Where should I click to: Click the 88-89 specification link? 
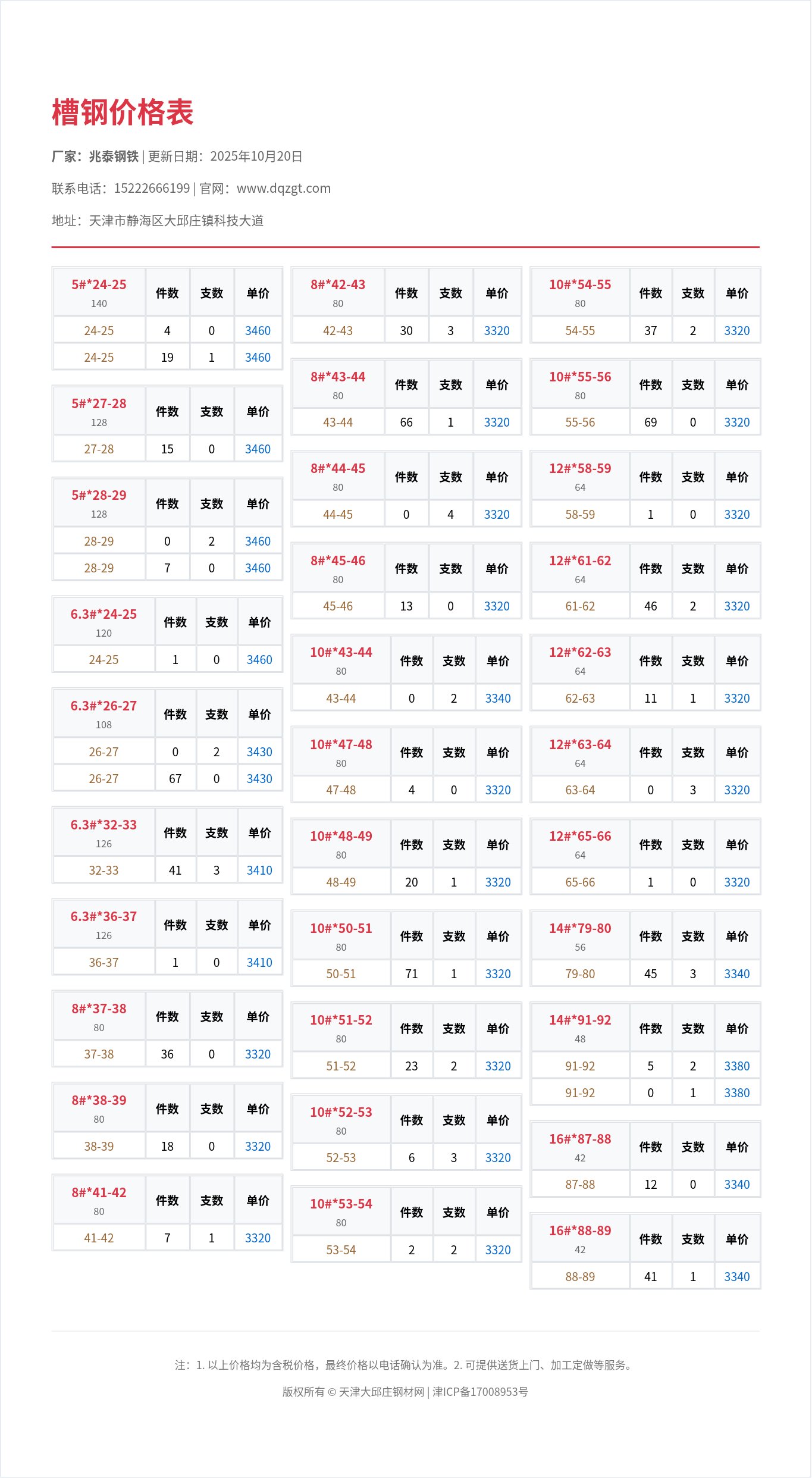pyautogui.click(x=580, y=1277)
